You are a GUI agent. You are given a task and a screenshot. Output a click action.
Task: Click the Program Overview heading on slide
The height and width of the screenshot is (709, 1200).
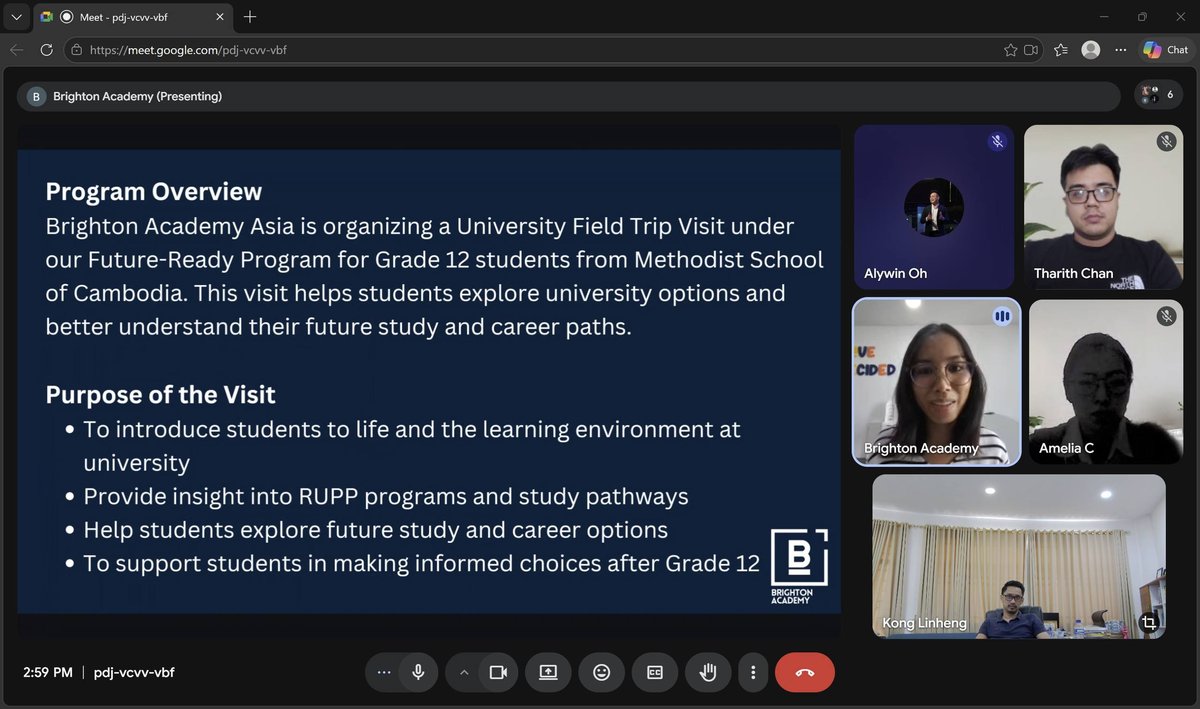[154, 191]
